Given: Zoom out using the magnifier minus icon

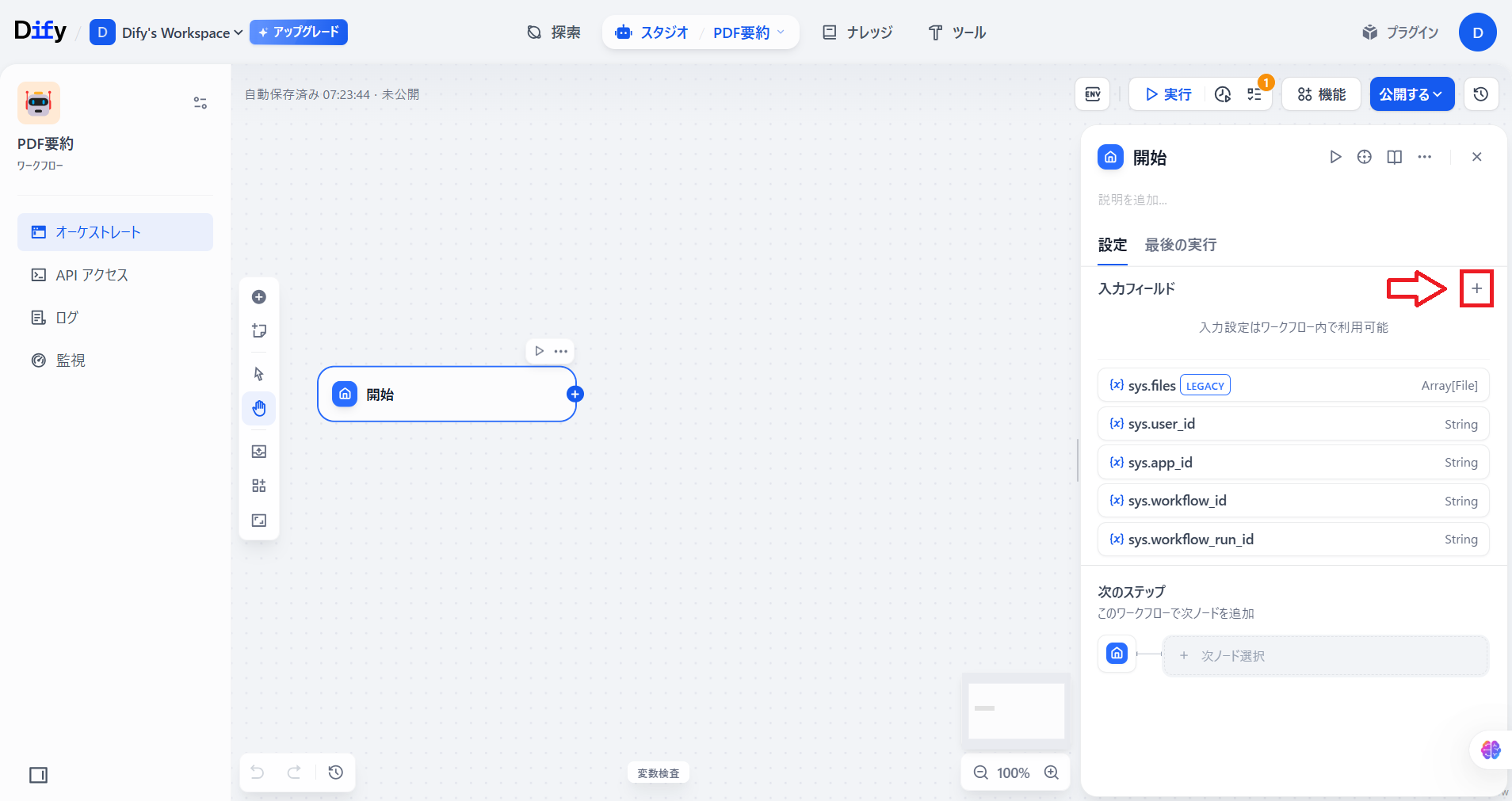Looking at the screenshot, I should click(x=980, y=772).
